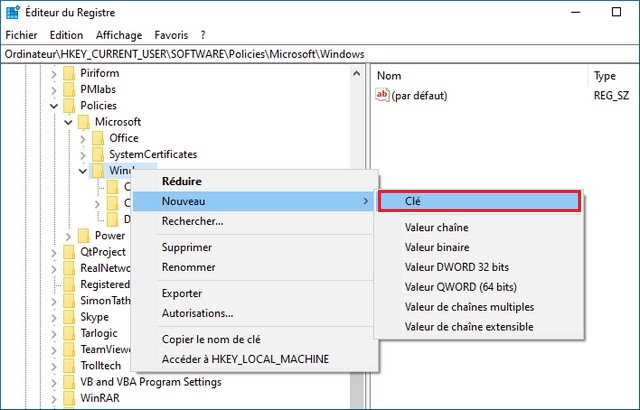640x410 pixels.
Task: Collapse the Microsoft tree node
Action: (68, 122)
